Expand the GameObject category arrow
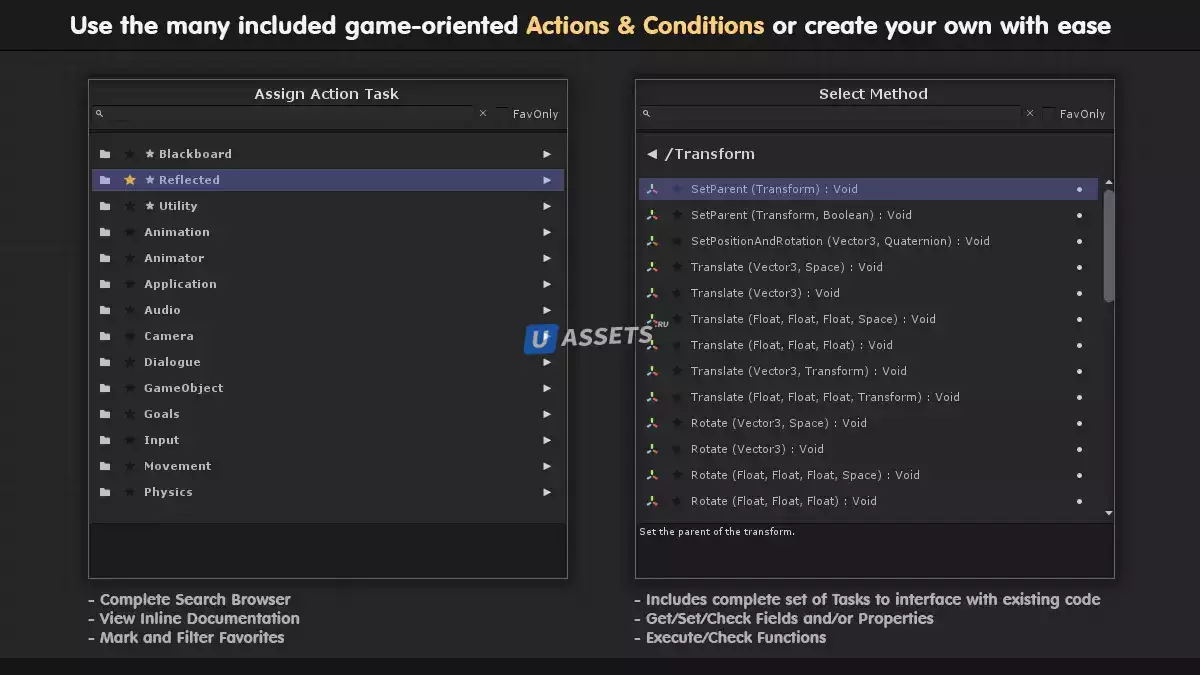The image size is (1200, 675). pyautogui.click(x=547, y=388)
